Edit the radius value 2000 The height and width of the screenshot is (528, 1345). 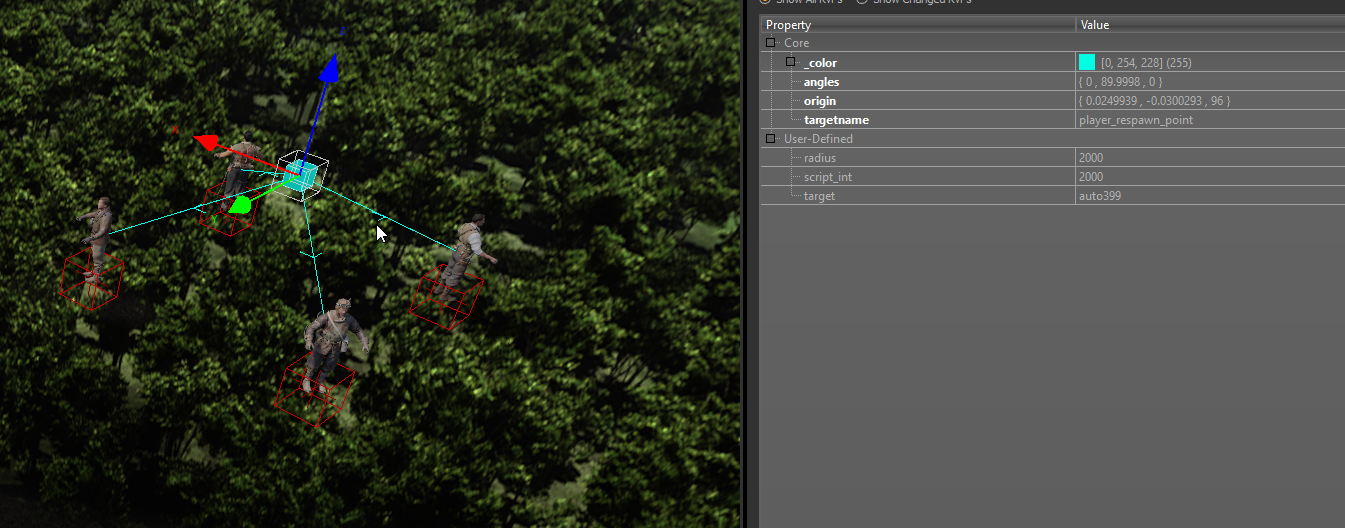[x=1091, y=158]
